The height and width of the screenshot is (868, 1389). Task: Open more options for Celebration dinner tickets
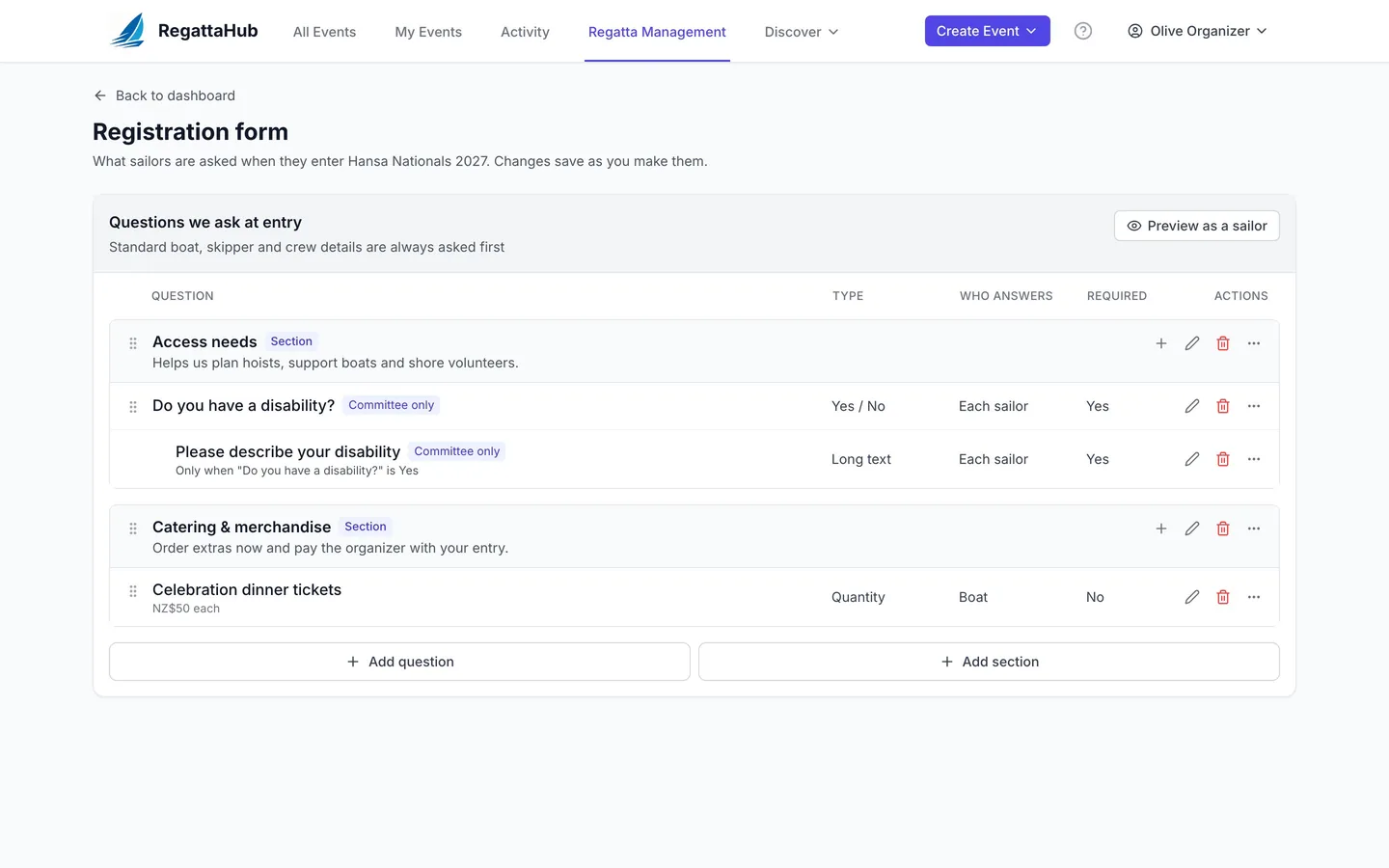tap(1254, 597)
